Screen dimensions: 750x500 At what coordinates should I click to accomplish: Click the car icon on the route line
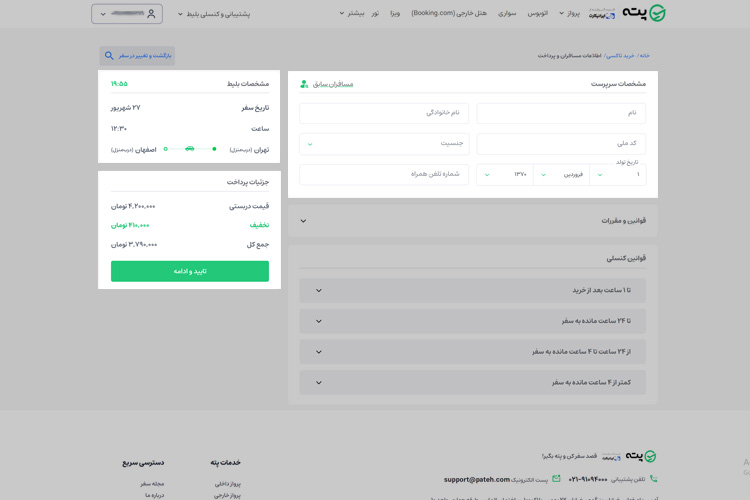click(189, 149)
